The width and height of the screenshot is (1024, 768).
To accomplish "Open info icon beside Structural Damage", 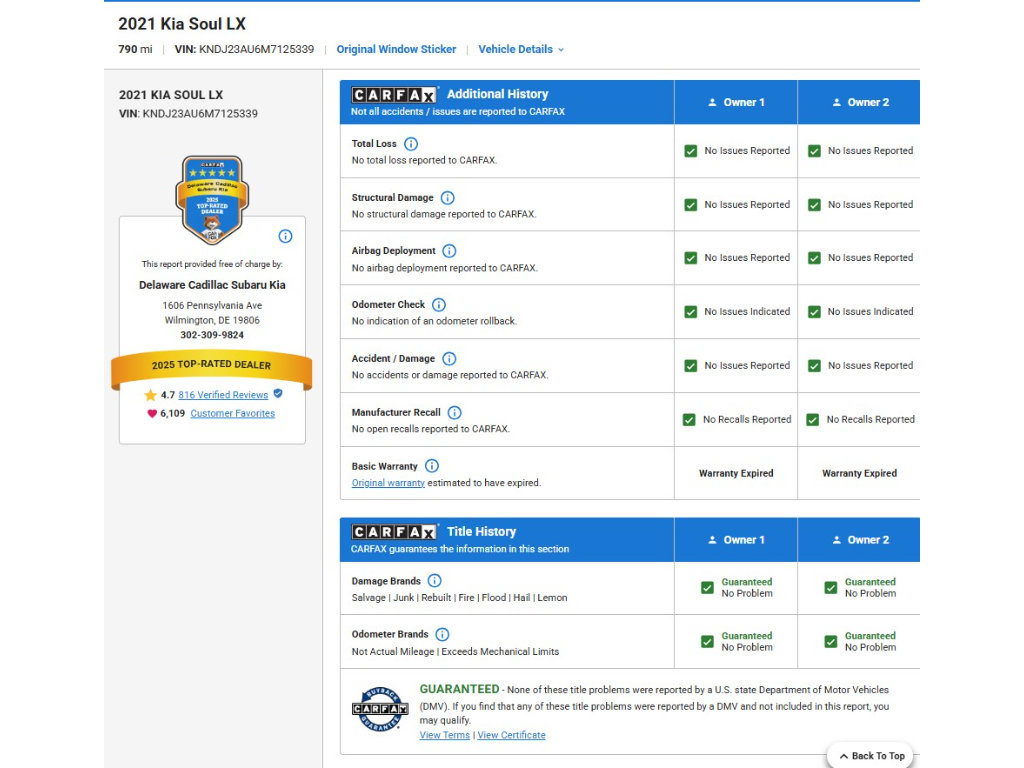I will point(447,198).
